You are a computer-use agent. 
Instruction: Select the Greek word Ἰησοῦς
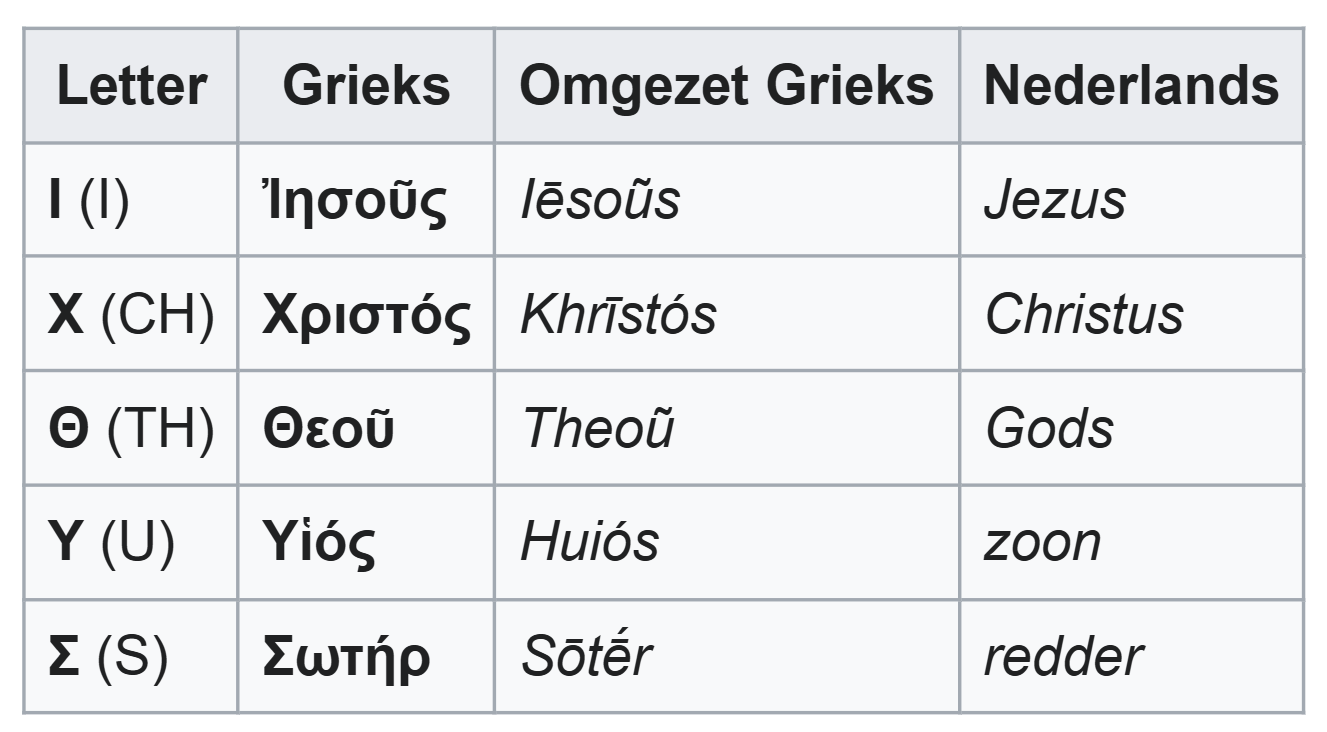tap(354, 201)
